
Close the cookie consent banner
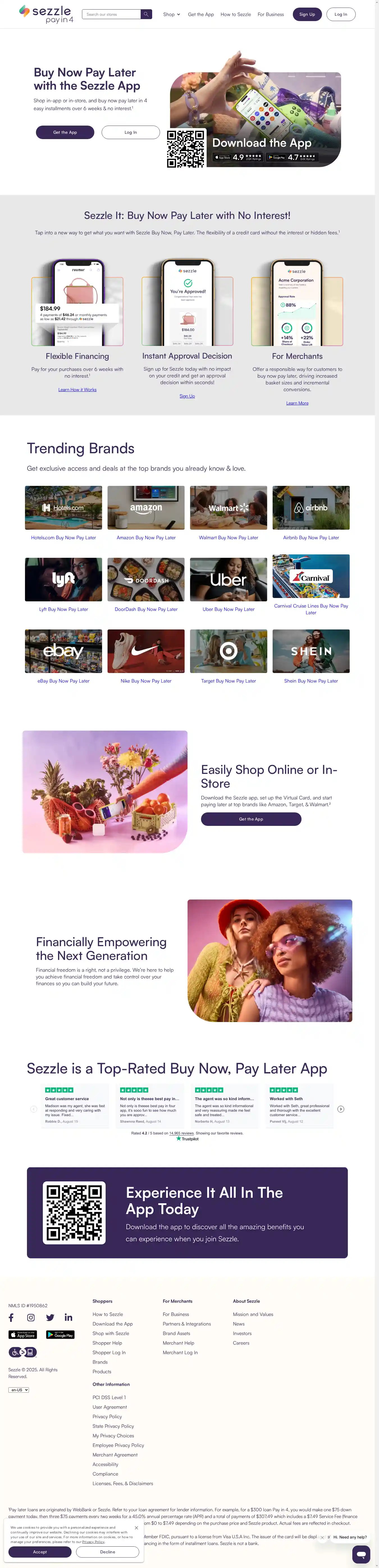pyautogui.click(x=136, y=1527)
